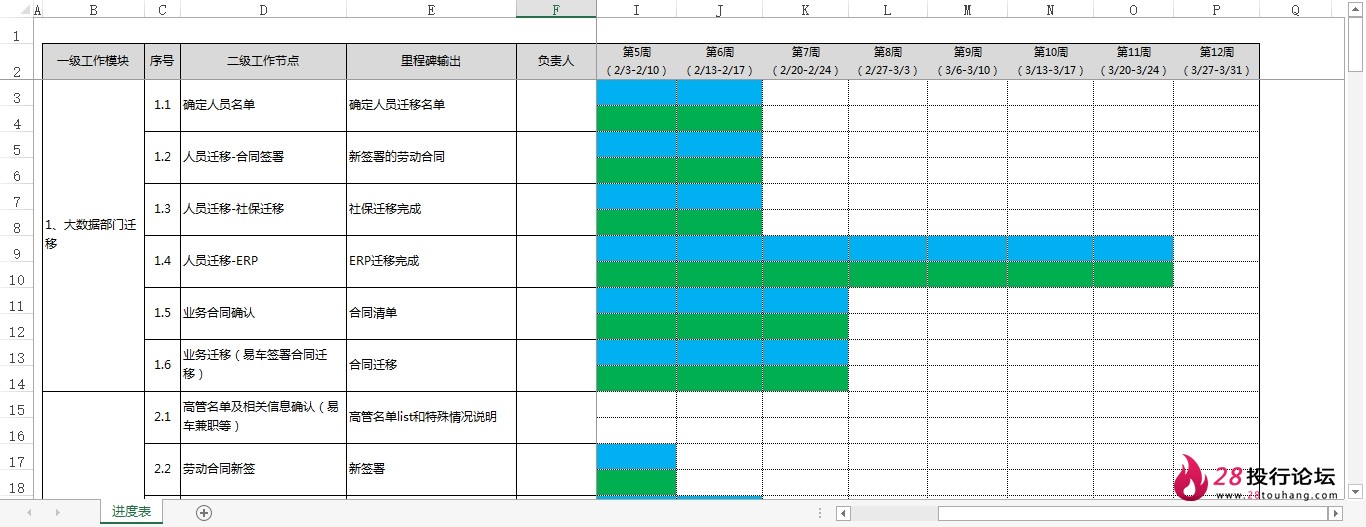Select column M header
The image size is (1366, 527).
pyautogui.click(x=967, y=9)
